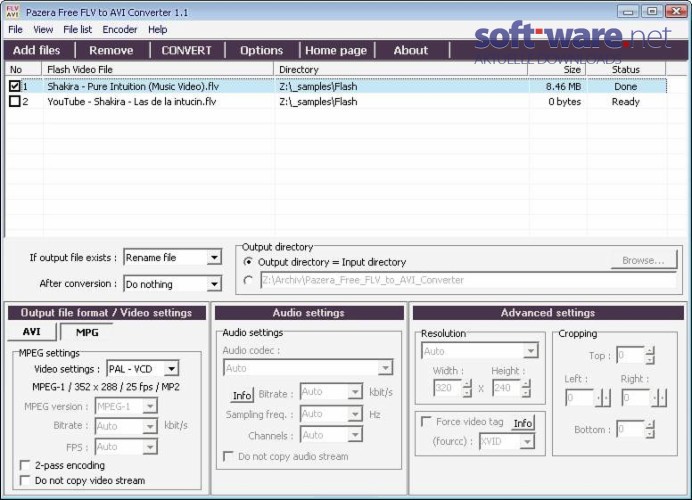Sort by the Status column header

coord(626,69)
